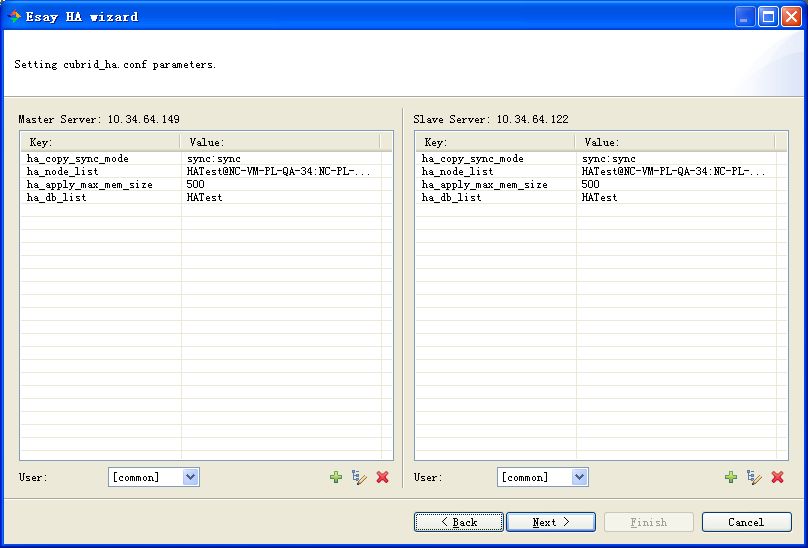Select Master Server ha_apply_max_mem_size value 500
This screenshot has height=548, width=808.
[195, 185]
